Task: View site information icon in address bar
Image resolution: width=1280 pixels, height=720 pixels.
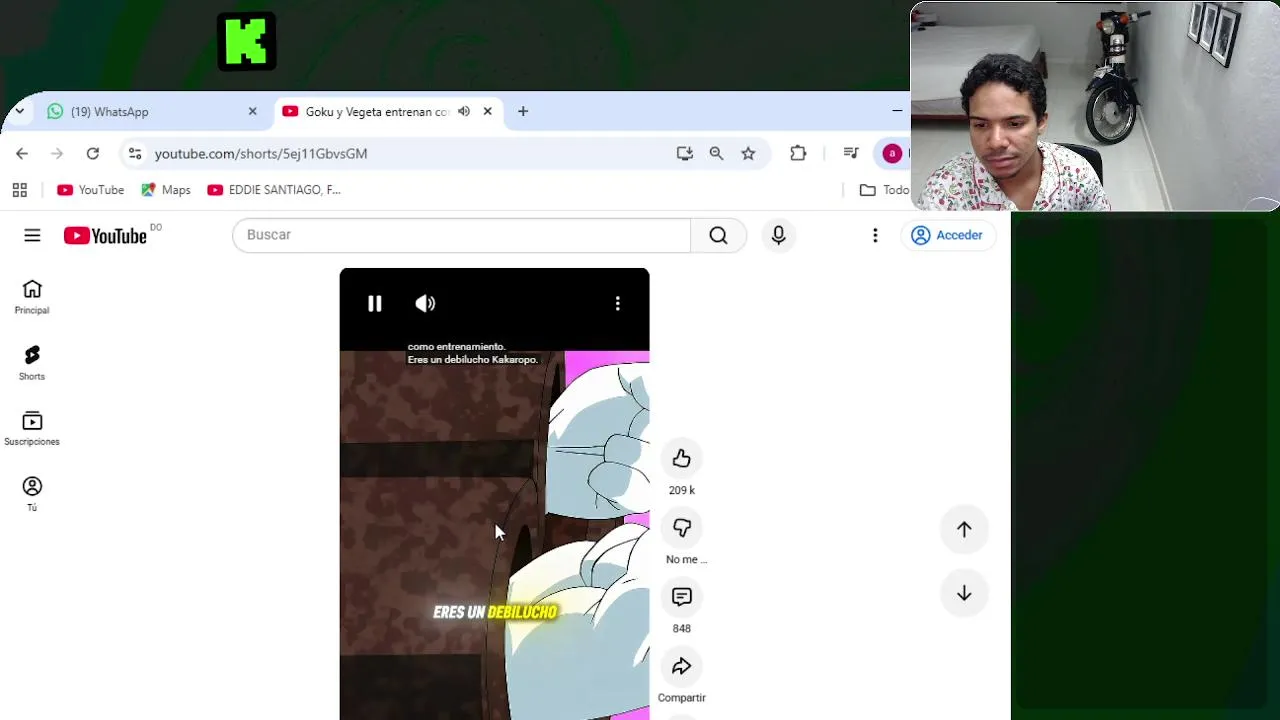Action: point(135,153)
